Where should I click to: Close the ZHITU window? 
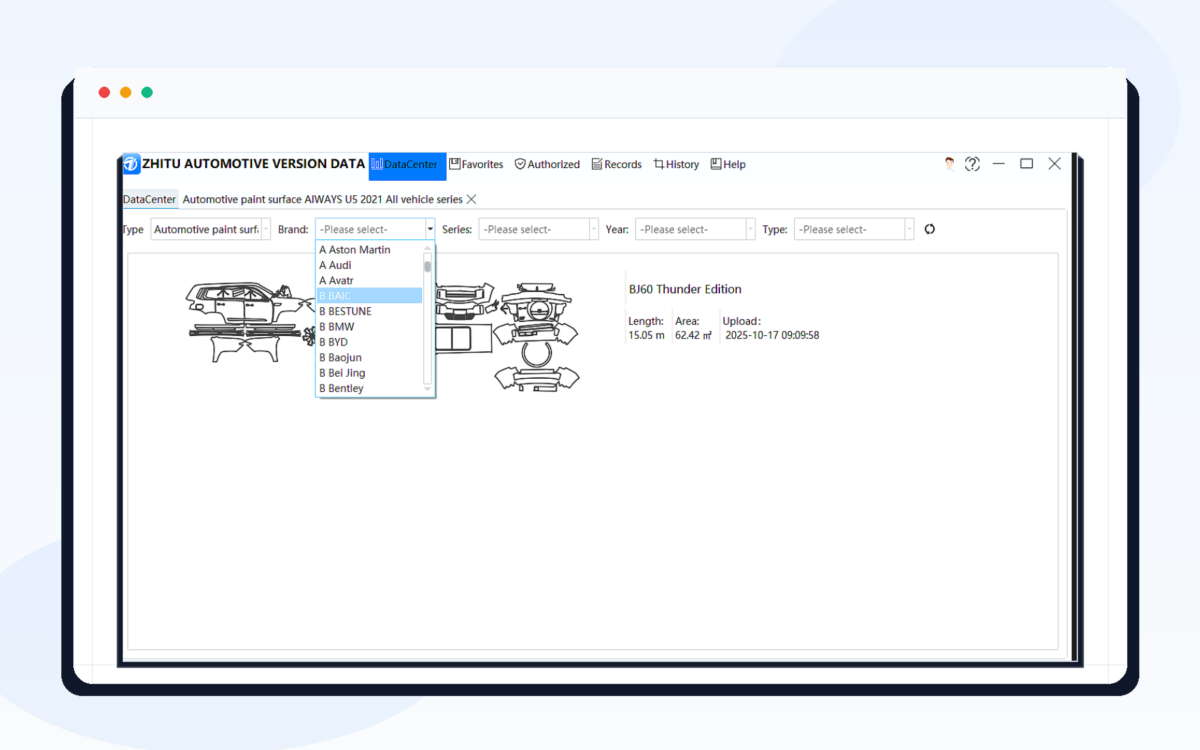pos(1054,164)
